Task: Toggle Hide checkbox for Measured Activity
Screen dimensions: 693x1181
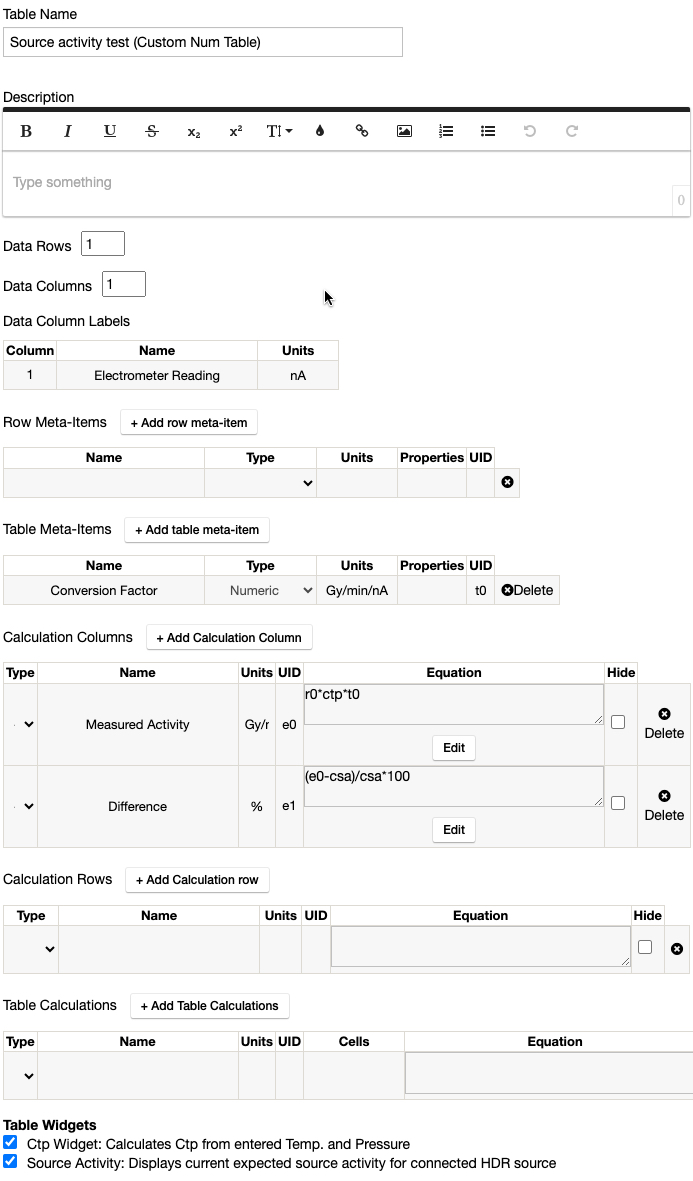Action: click(x=618, y=722)
